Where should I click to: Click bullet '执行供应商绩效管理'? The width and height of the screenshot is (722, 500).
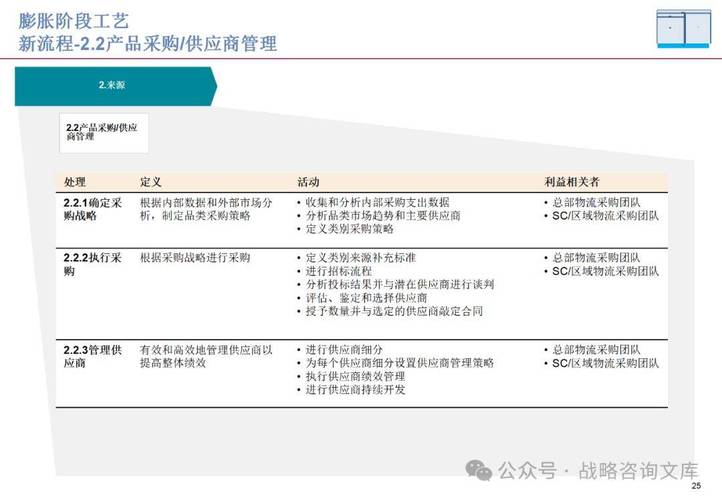[355, 377]
